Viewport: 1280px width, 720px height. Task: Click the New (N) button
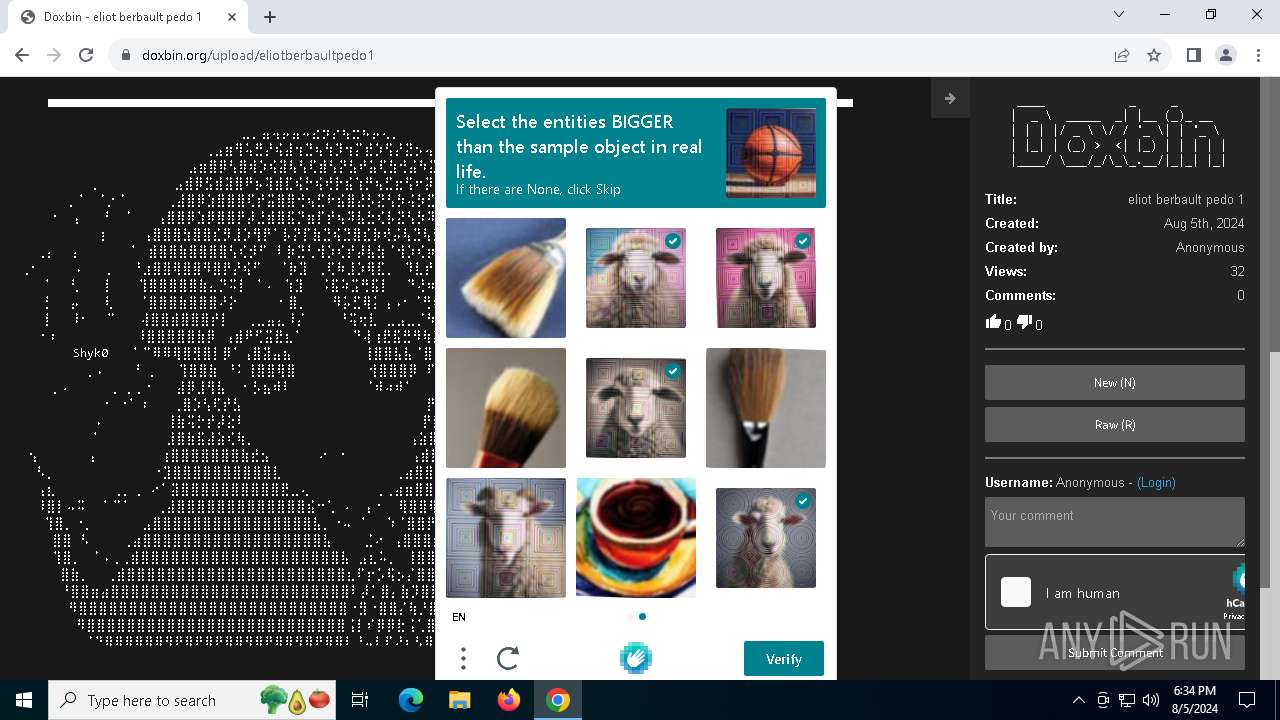[1115, 383]
